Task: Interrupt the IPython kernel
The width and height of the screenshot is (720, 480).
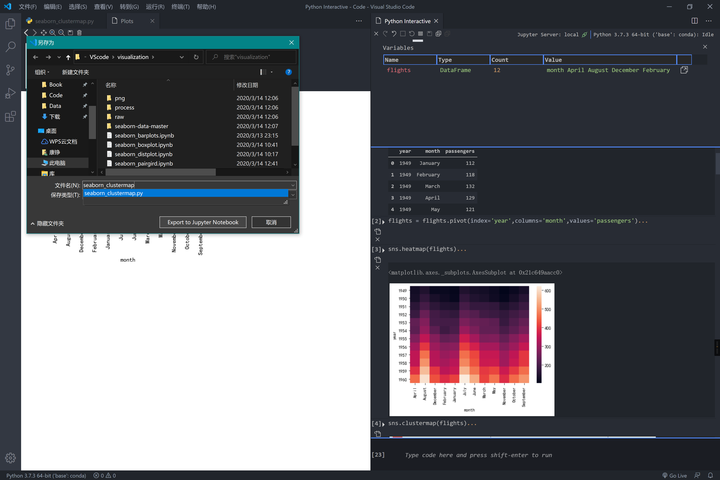Action: point(403,34)
